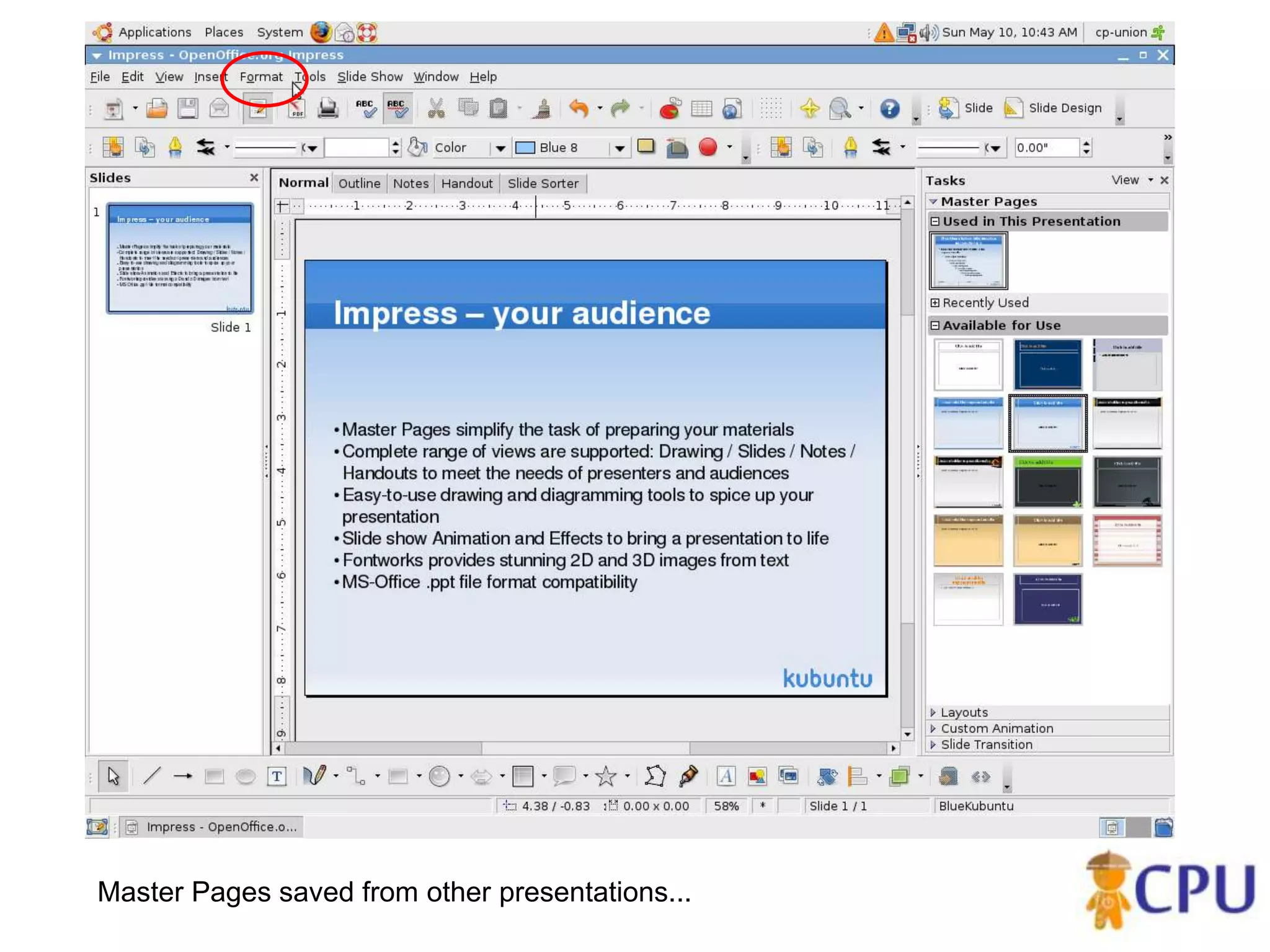Toggle the Display Grid button
The height and width of the screenshot is (952, 1270).
(771, 109)
